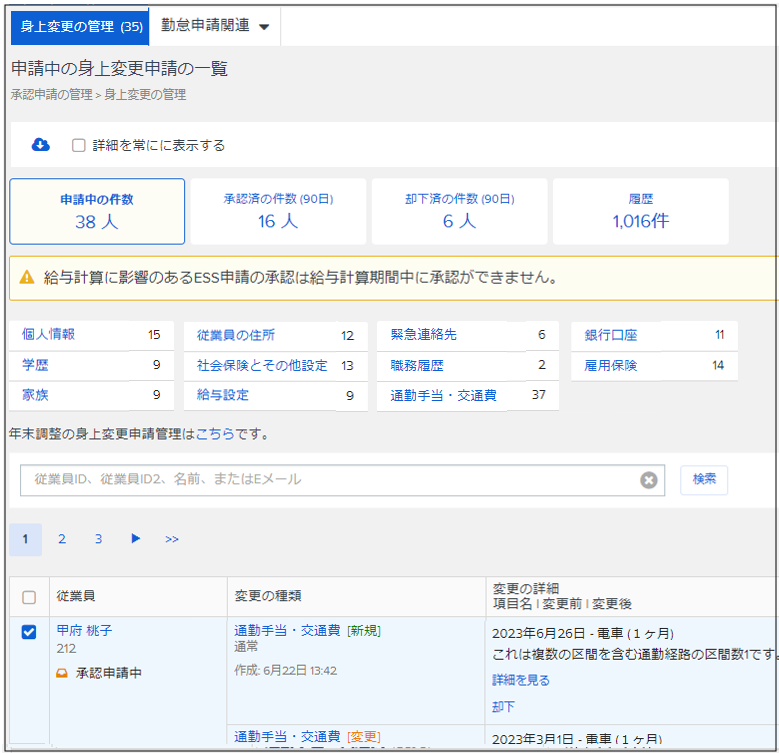This screenshot has height=753, width=779.
Task: Click the 承認申請中 status text
Action: coord(109,673)
